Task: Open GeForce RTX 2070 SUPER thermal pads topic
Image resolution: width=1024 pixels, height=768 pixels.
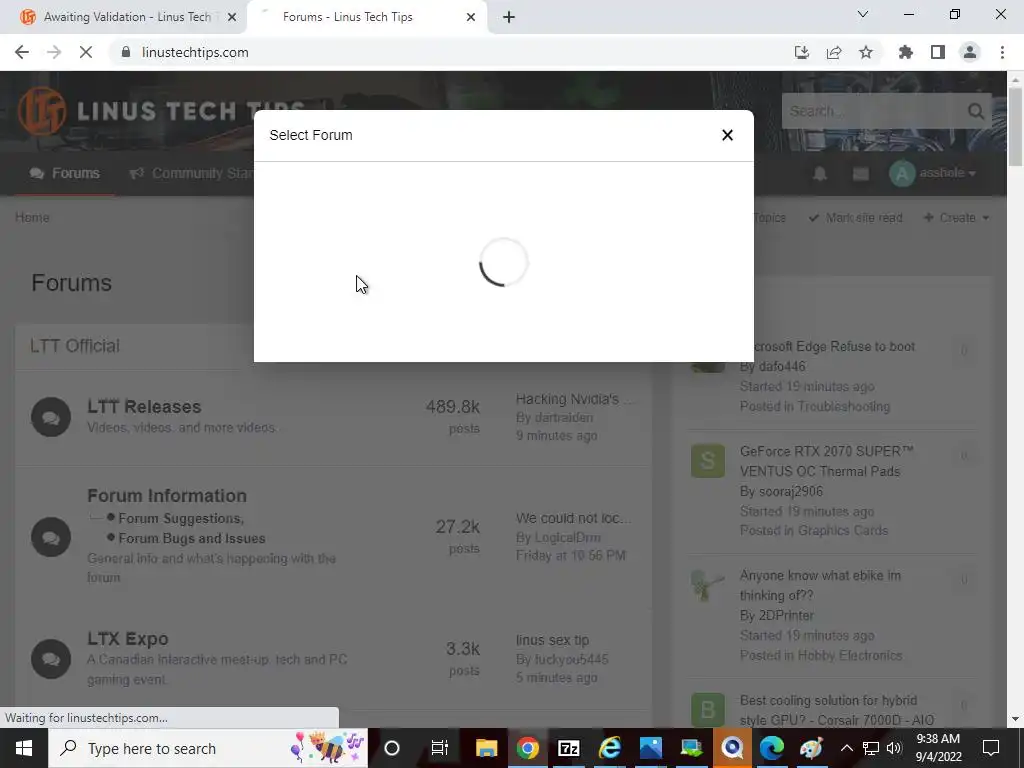Action: [x=826, y=461]
